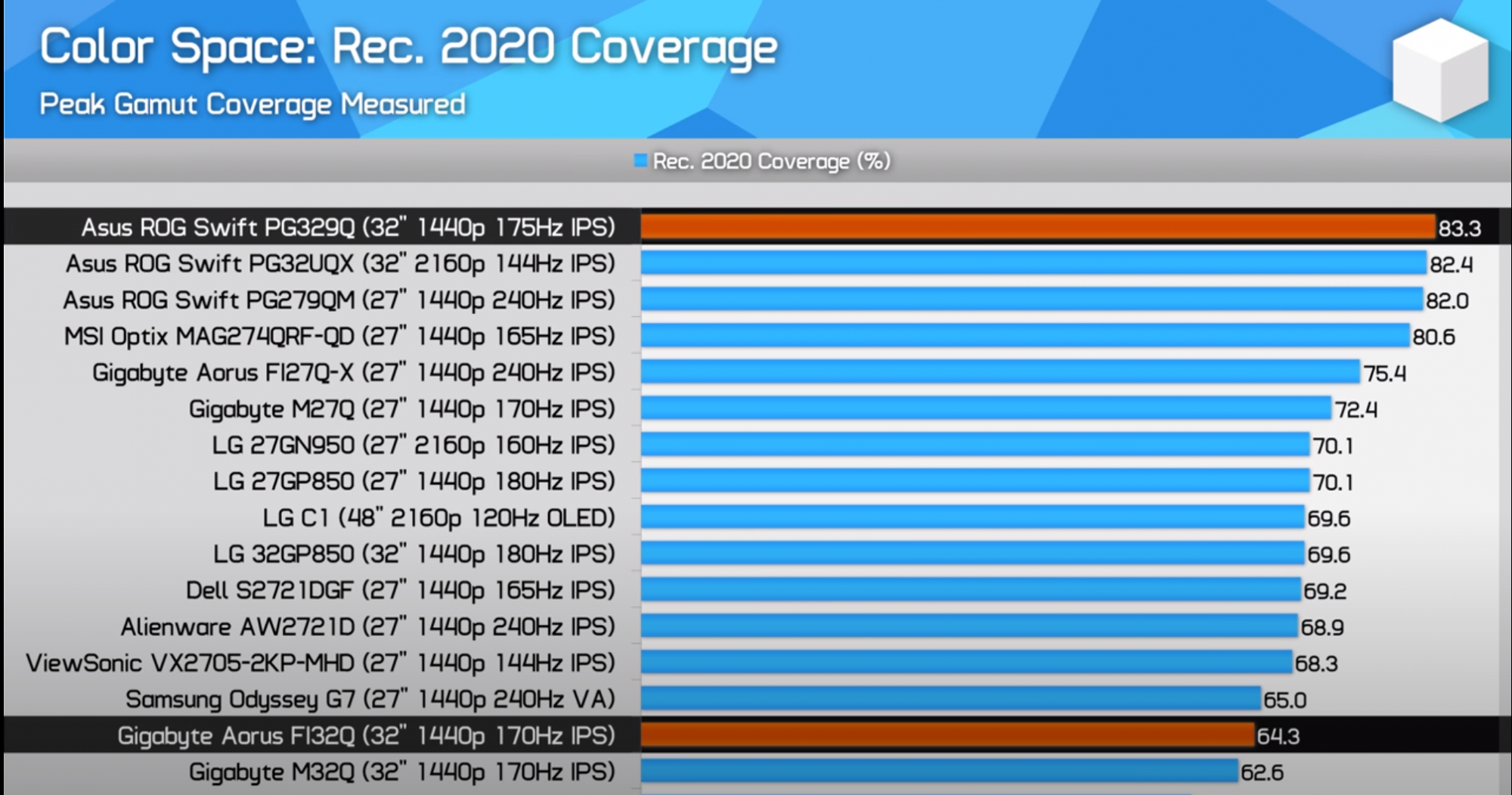The width and height of the screenshot is (1512, 795).
Task: Click the blue bar for LG 27GN950
Action: coord(975,445)
